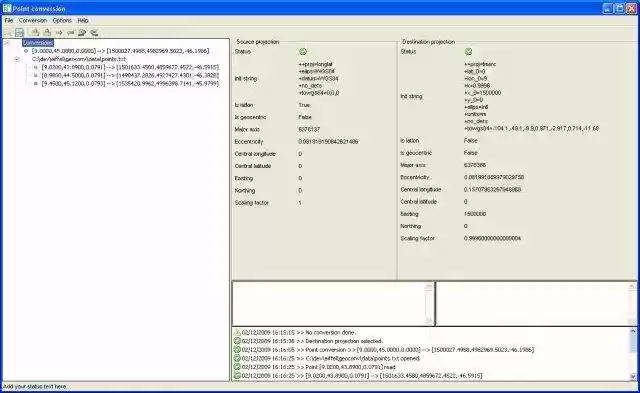The image size is (640, 393).
Task: Open the Options menu
Action: (62, 20)
